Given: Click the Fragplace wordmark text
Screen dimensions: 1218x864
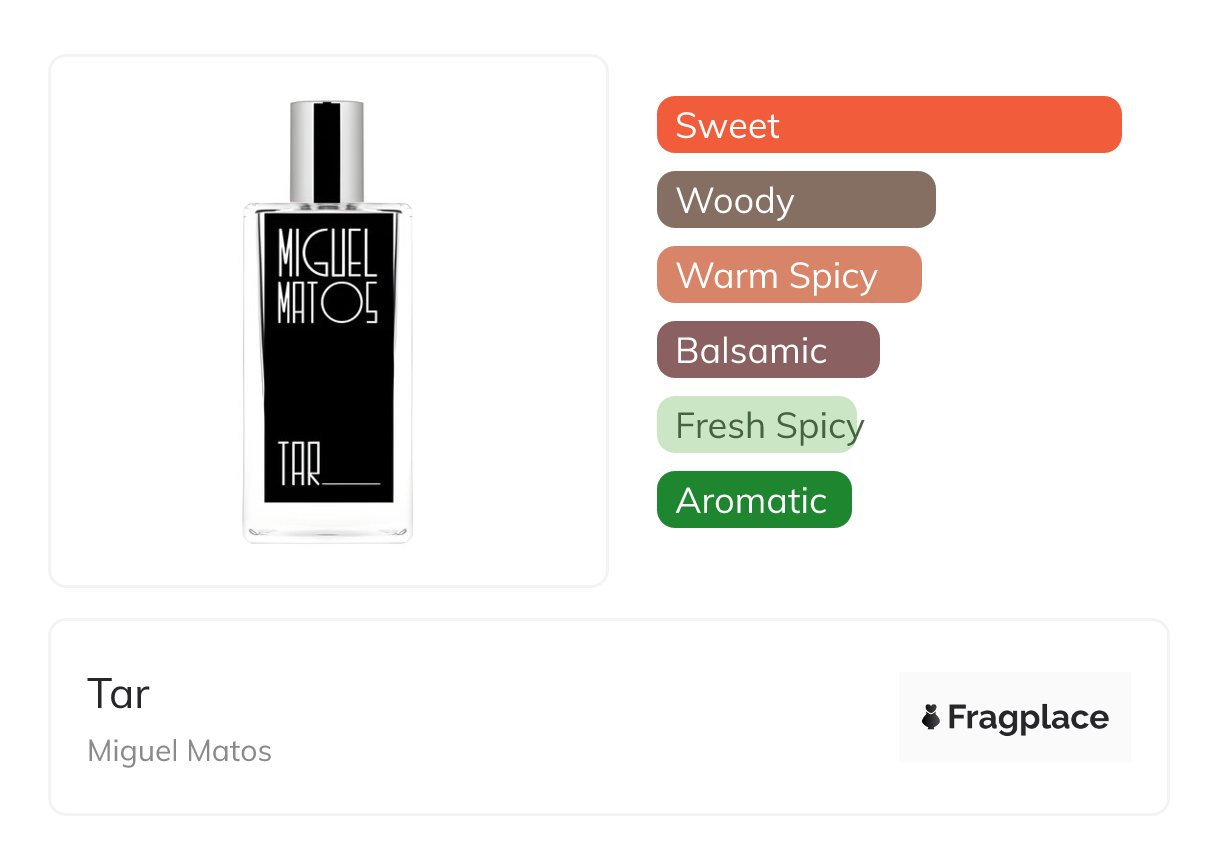Looking at the screenshot, I should [x=1028, y=717].
